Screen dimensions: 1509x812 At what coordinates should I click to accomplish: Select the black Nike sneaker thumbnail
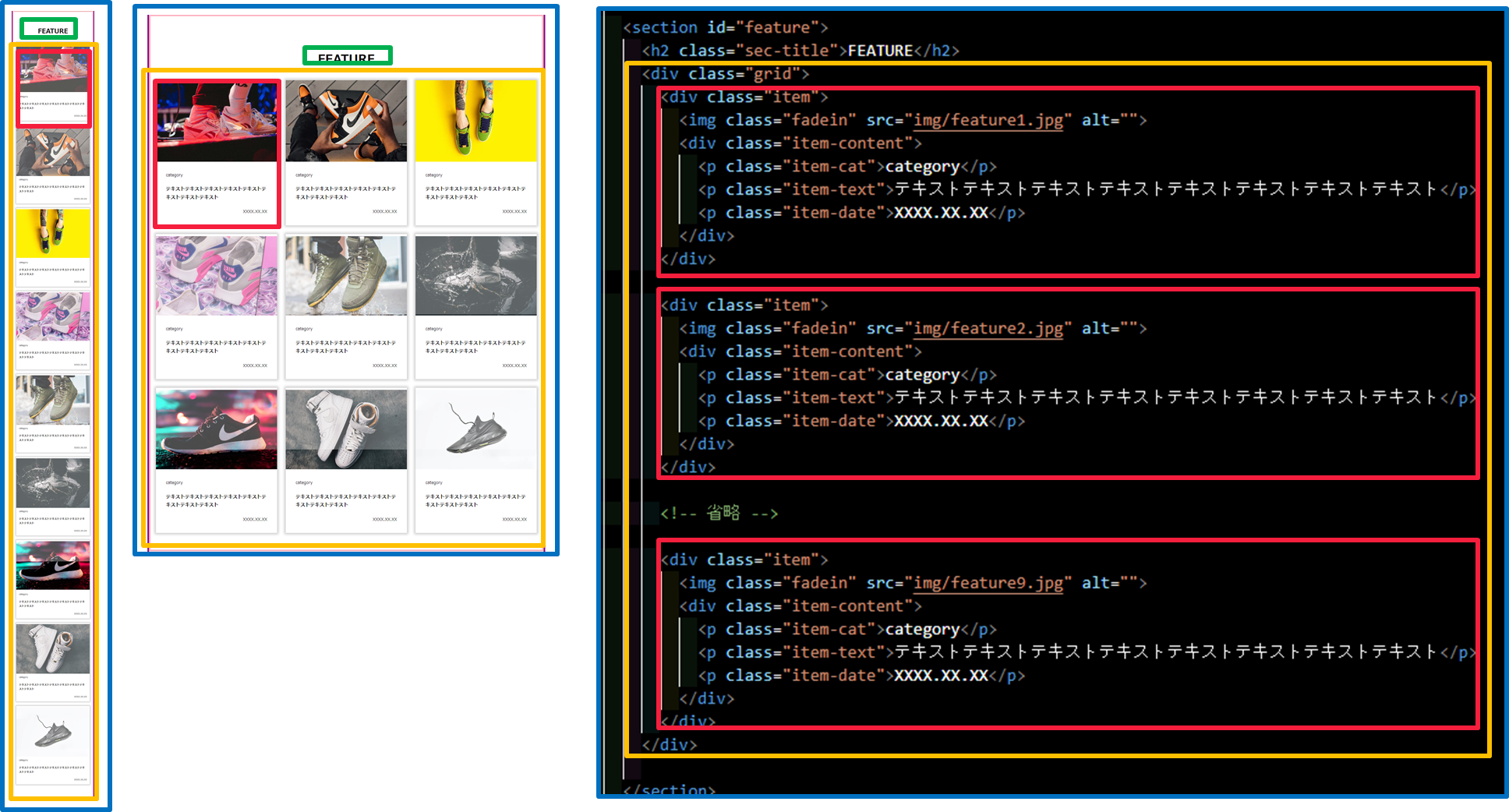click(x=216, y=429)
